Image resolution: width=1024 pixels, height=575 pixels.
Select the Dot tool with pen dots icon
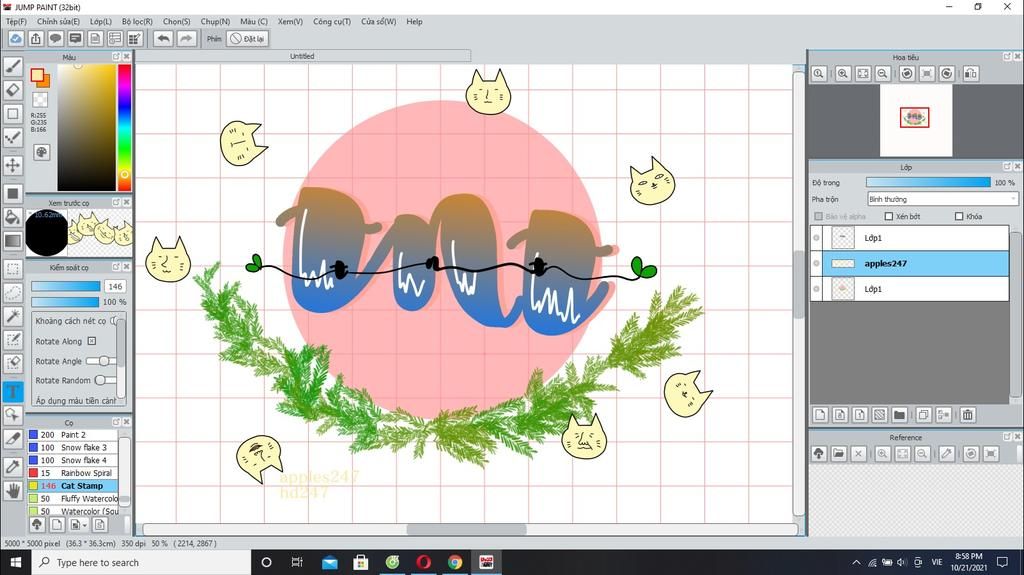tap(13, 138)
